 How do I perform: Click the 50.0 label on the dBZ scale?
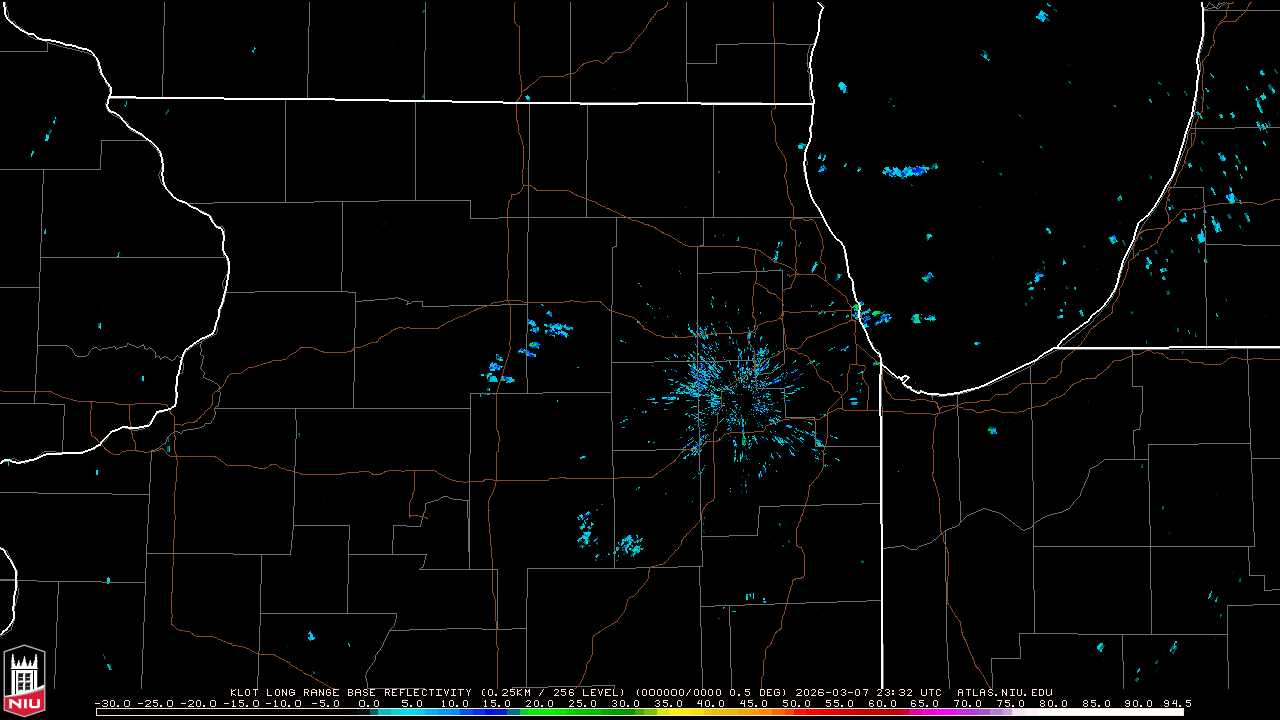pos(795,703)
